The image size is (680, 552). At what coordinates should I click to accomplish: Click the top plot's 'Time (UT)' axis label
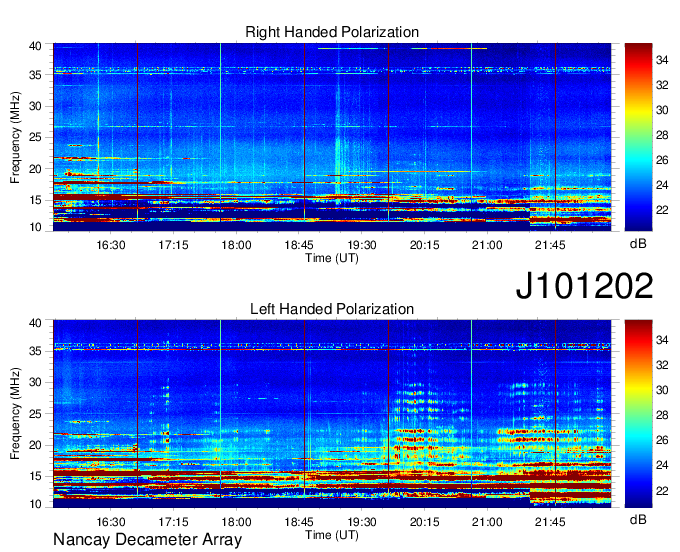332,258
